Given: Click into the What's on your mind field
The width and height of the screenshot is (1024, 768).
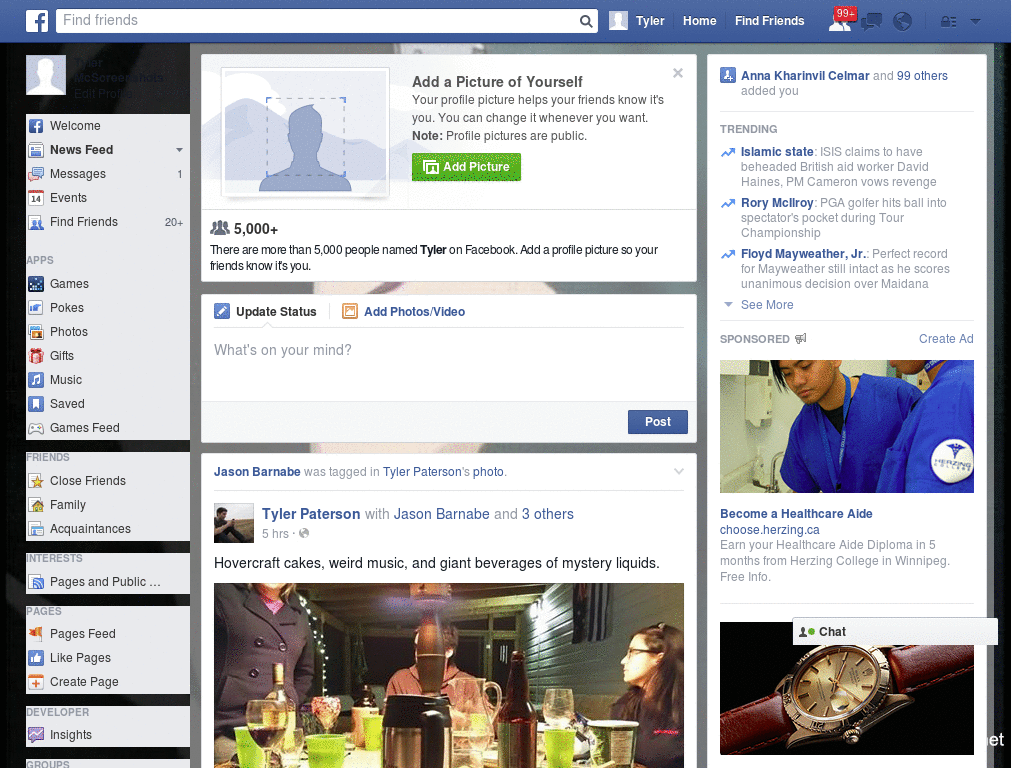Looking at the screenshot, I should click(449, 364).
